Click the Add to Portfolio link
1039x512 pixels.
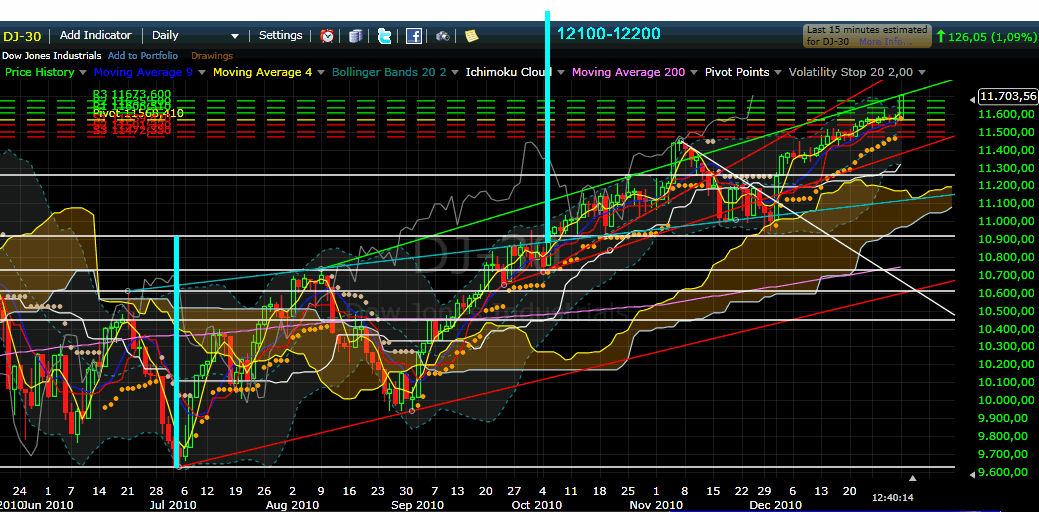pyautogui.click(x=143, y=56)
